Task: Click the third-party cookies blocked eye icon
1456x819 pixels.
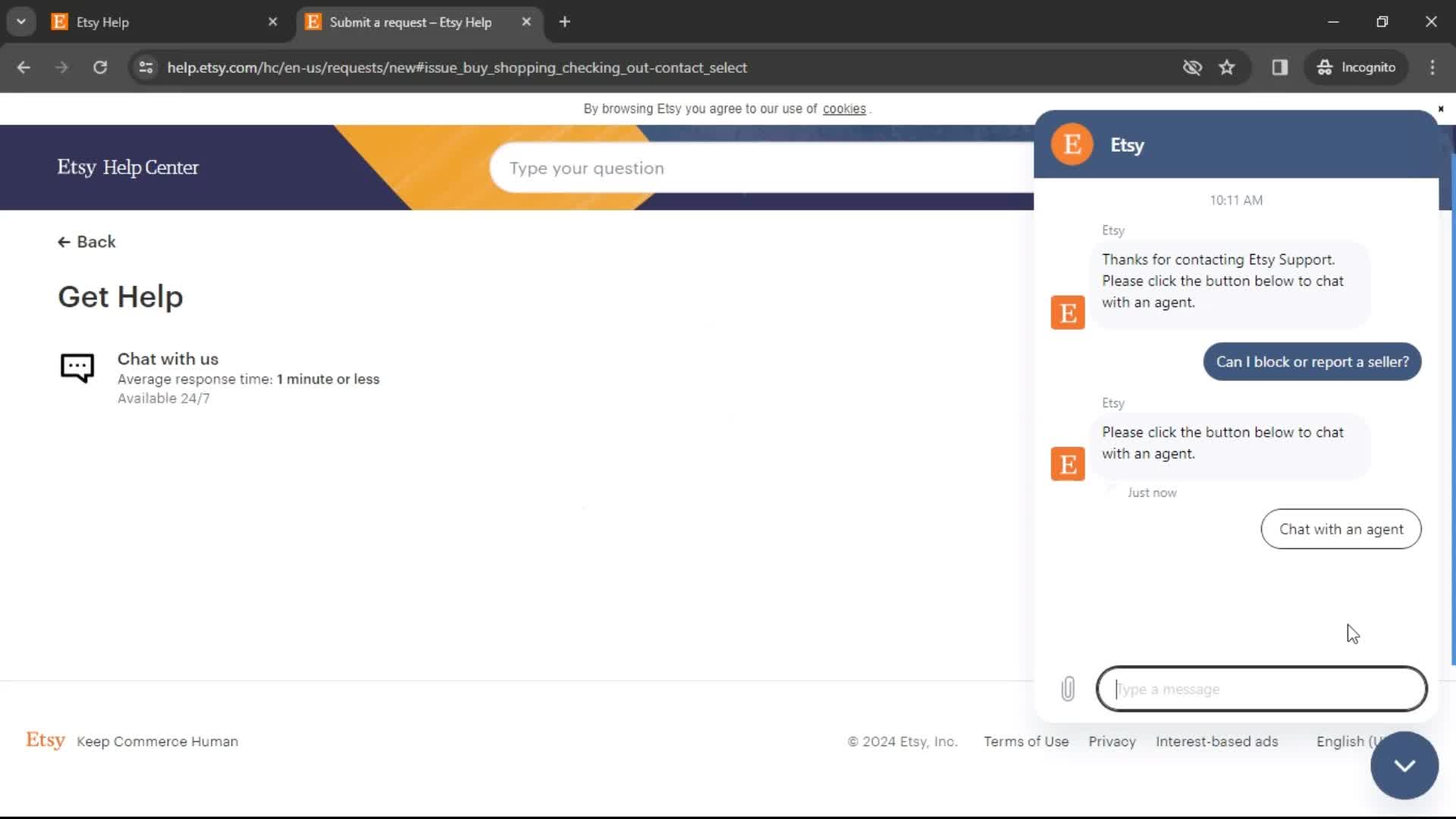Action: [x=1192, y=67]
